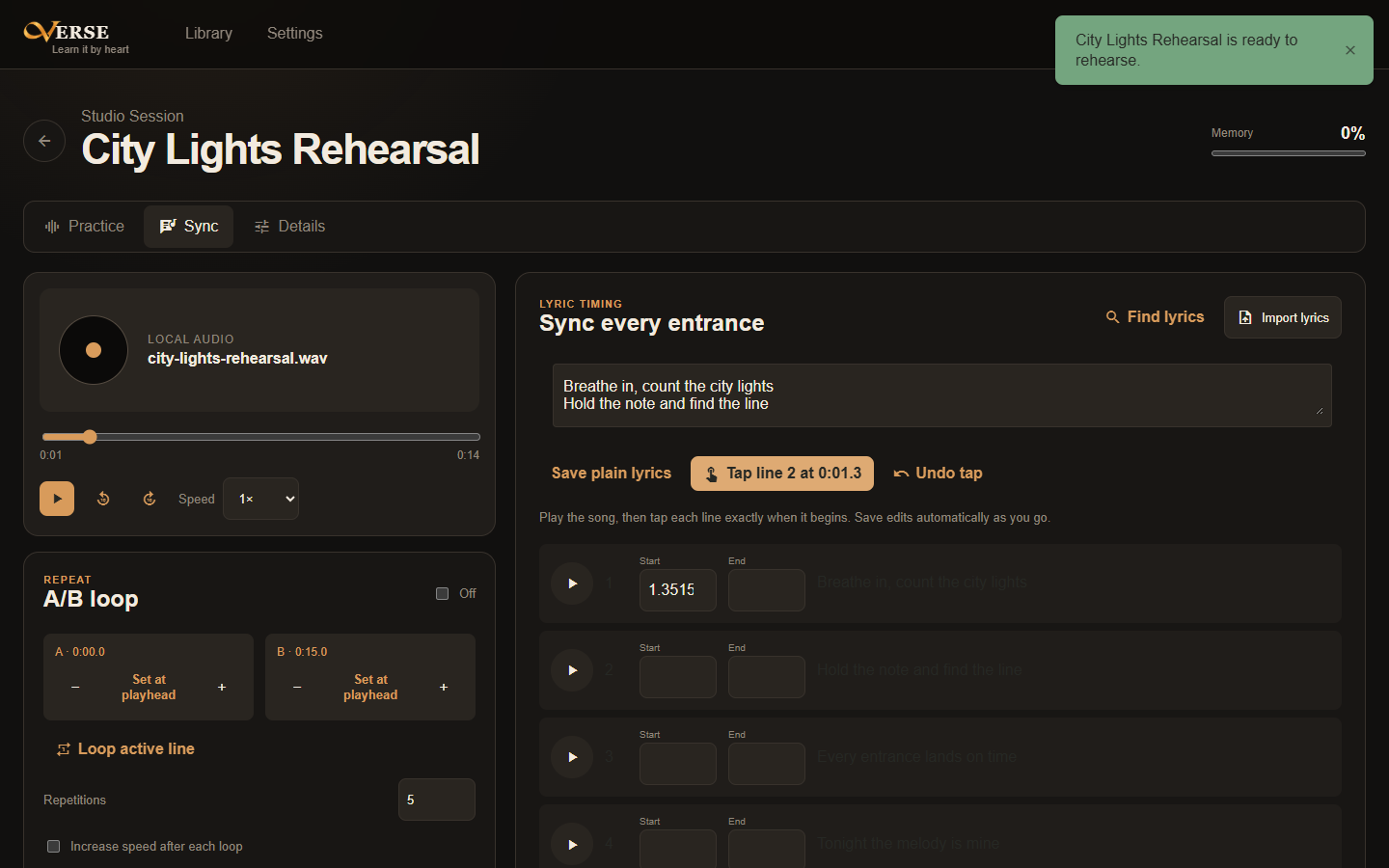Click Loop active line
The height and width of the screenshot is (868, 1389).
pyautogui.click(x=125, y=749)
